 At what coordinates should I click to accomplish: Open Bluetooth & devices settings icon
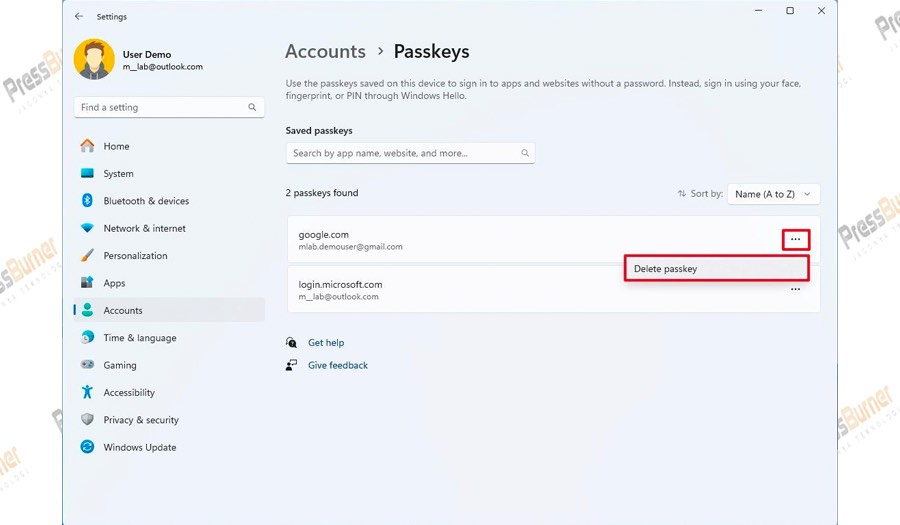pos(87,201)
